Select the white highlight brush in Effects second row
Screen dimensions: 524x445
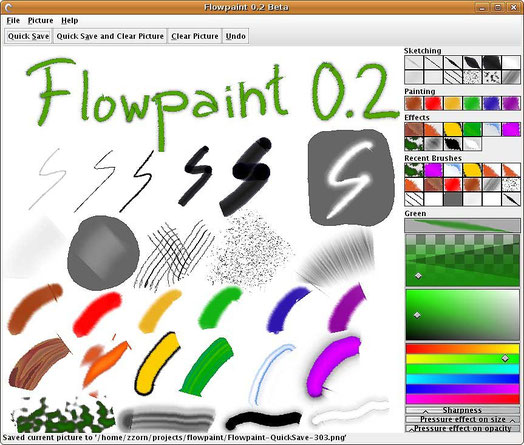(472, 144)
